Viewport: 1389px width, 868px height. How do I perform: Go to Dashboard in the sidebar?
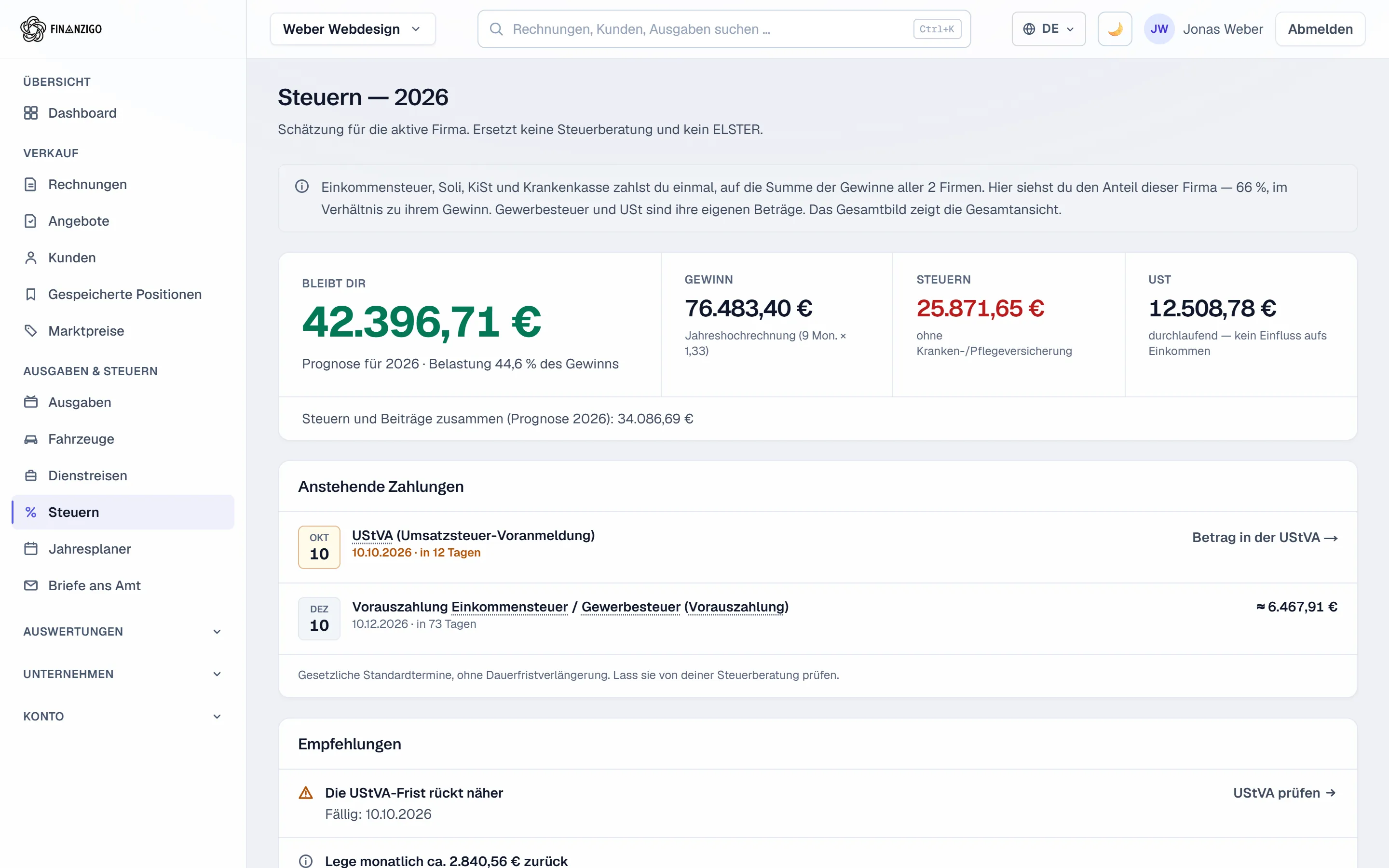click(x=123, y=113)
